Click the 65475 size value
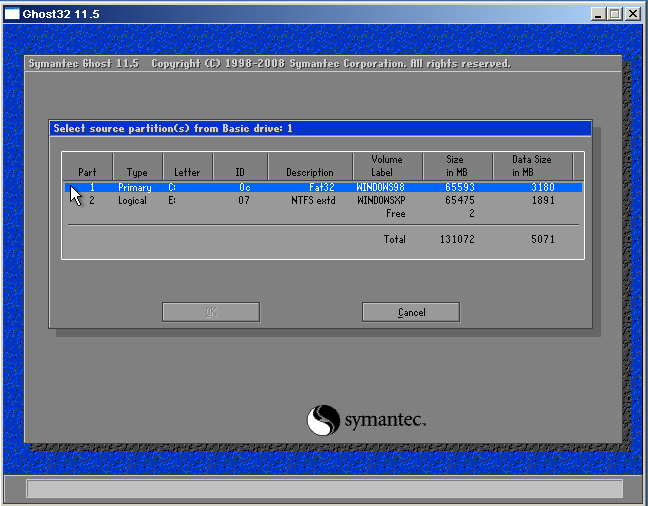The width and height of the screenshot is (648, 506). tap(460, 200)
